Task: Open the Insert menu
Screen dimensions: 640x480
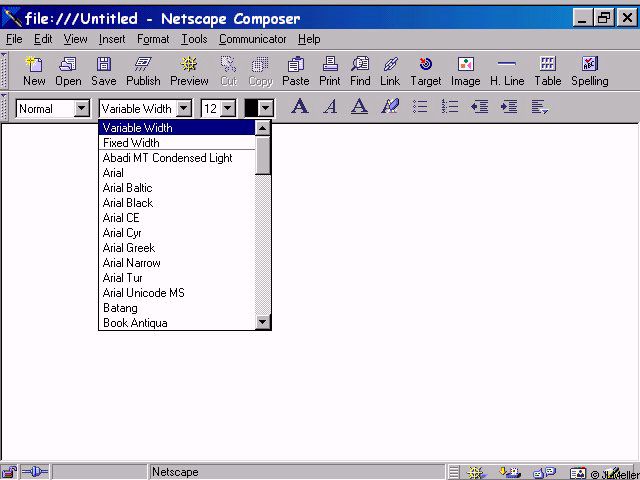Action: click(112, 39)
